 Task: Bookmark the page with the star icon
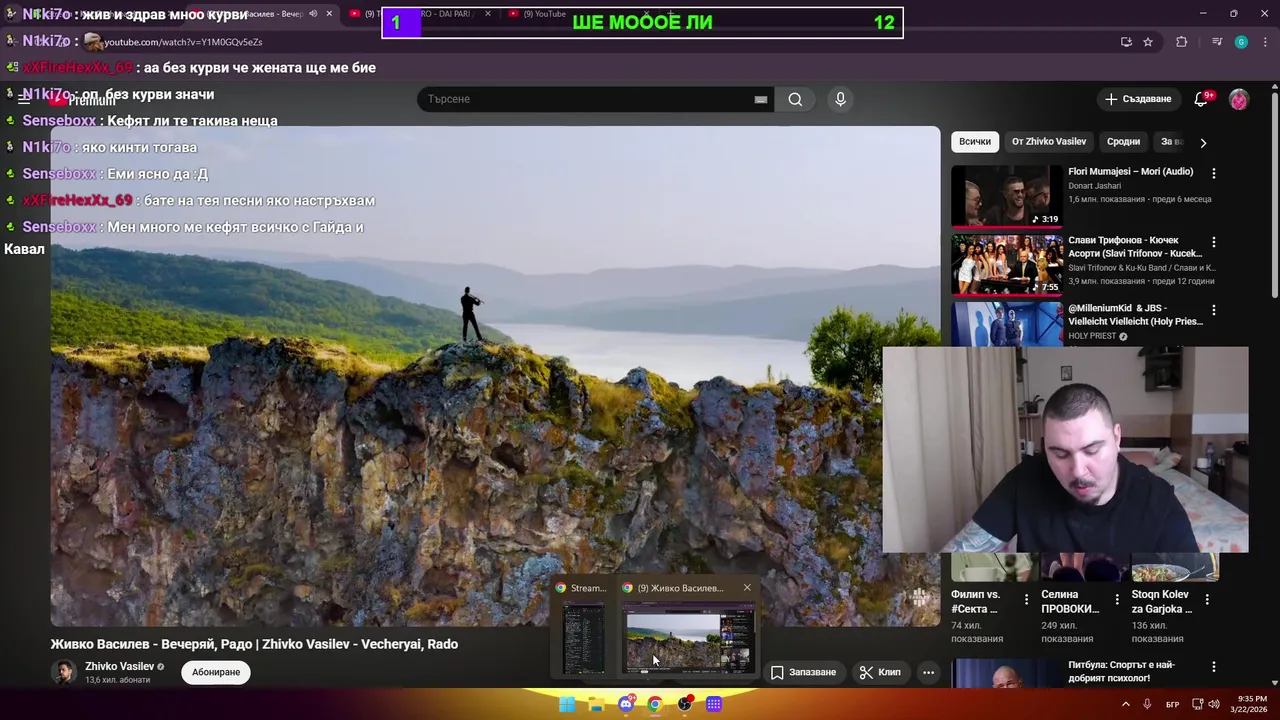click(x=1148, y=42)
